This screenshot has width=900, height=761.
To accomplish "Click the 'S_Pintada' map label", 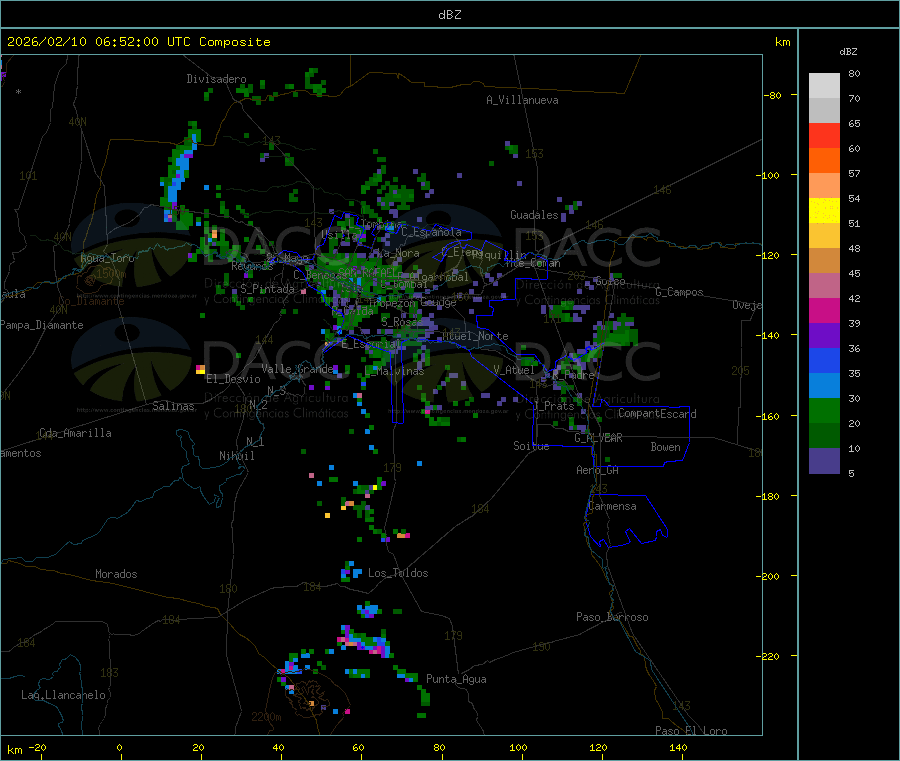I will (267, 289).
